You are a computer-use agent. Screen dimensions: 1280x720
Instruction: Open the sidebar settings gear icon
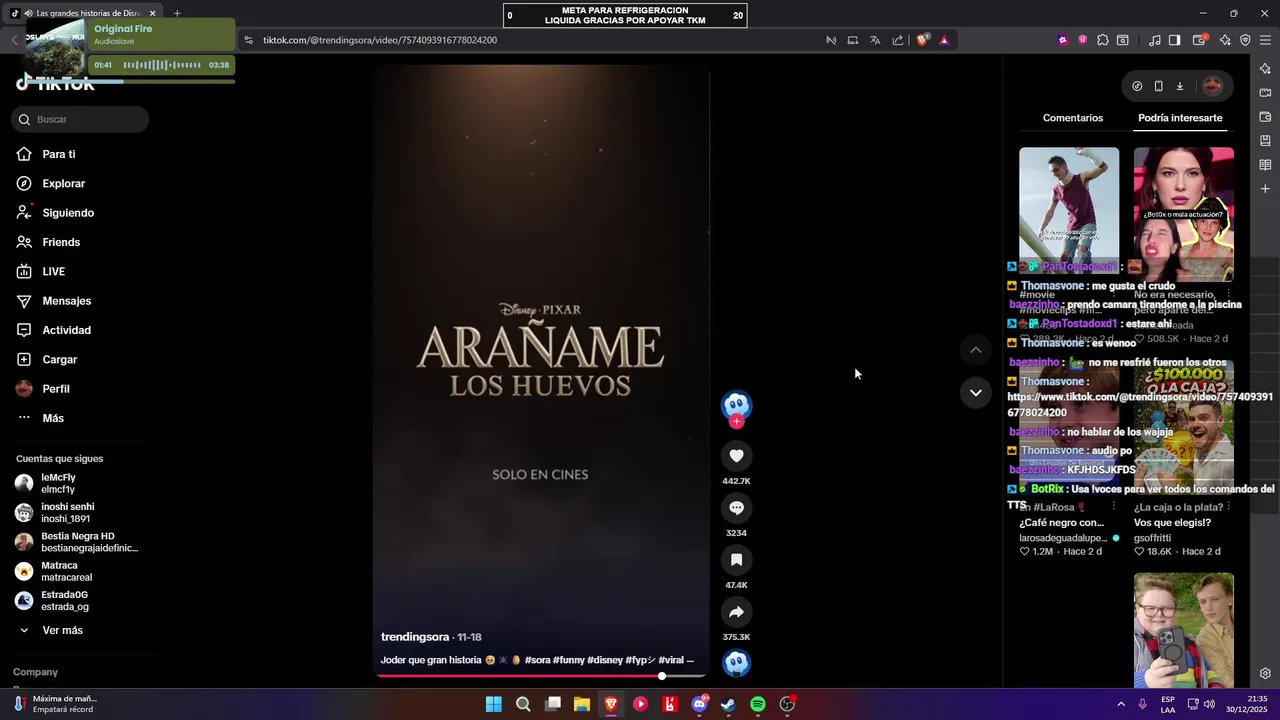(x=1265, y=674)
